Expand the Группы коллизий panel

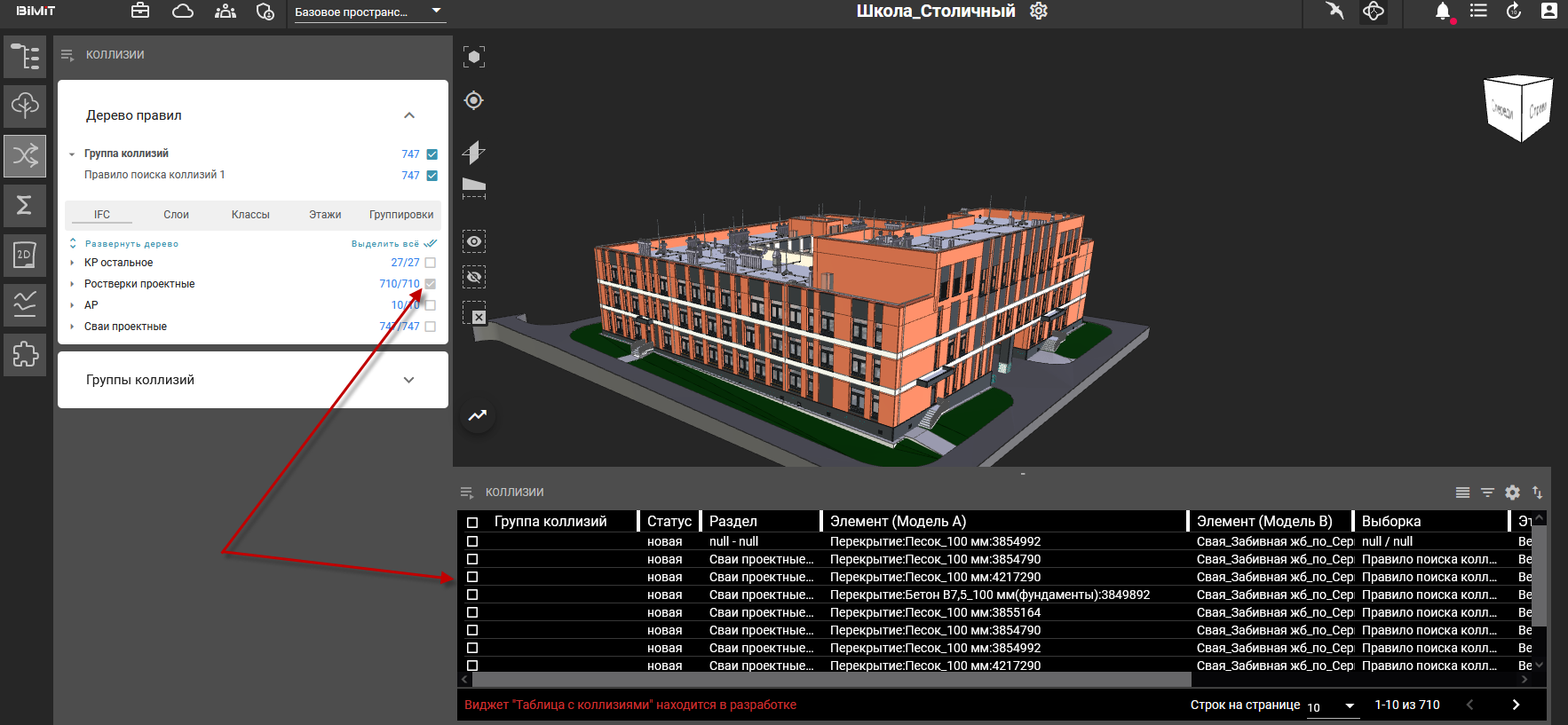(408, 380)
